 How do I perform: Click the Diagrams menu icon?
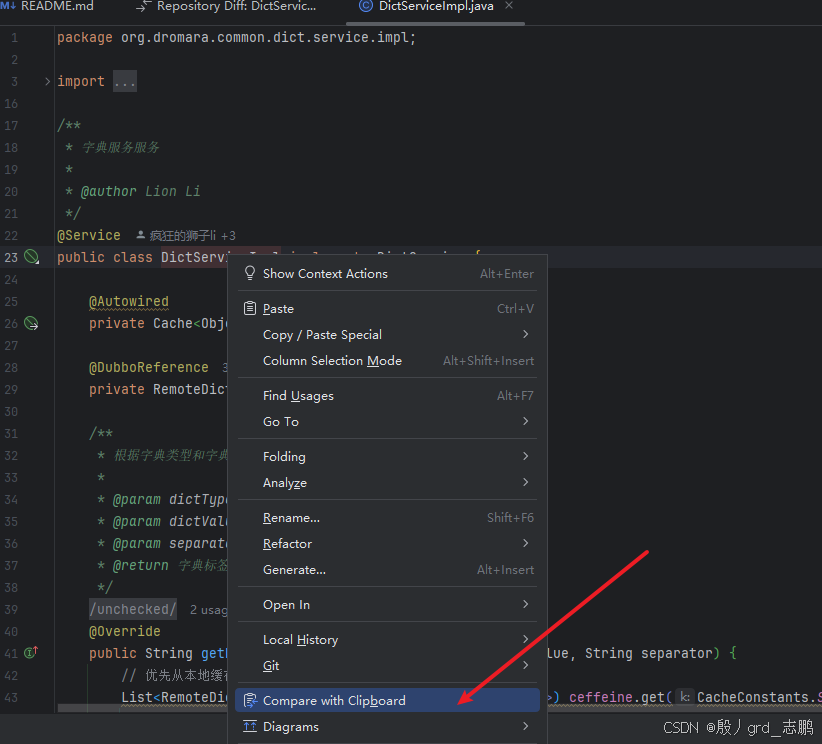coord(250,726)
